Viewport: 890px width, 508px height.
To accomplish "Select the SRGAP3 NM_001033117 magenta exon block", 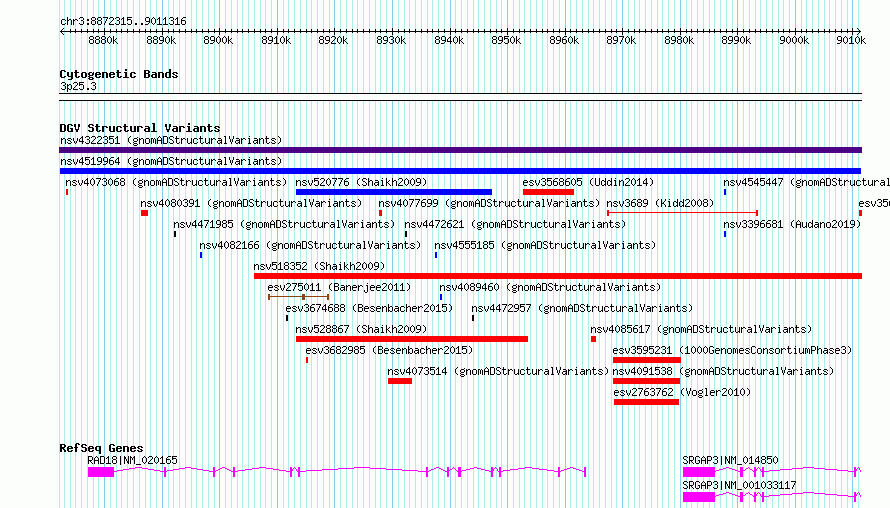I will click(x=698, y=497).
